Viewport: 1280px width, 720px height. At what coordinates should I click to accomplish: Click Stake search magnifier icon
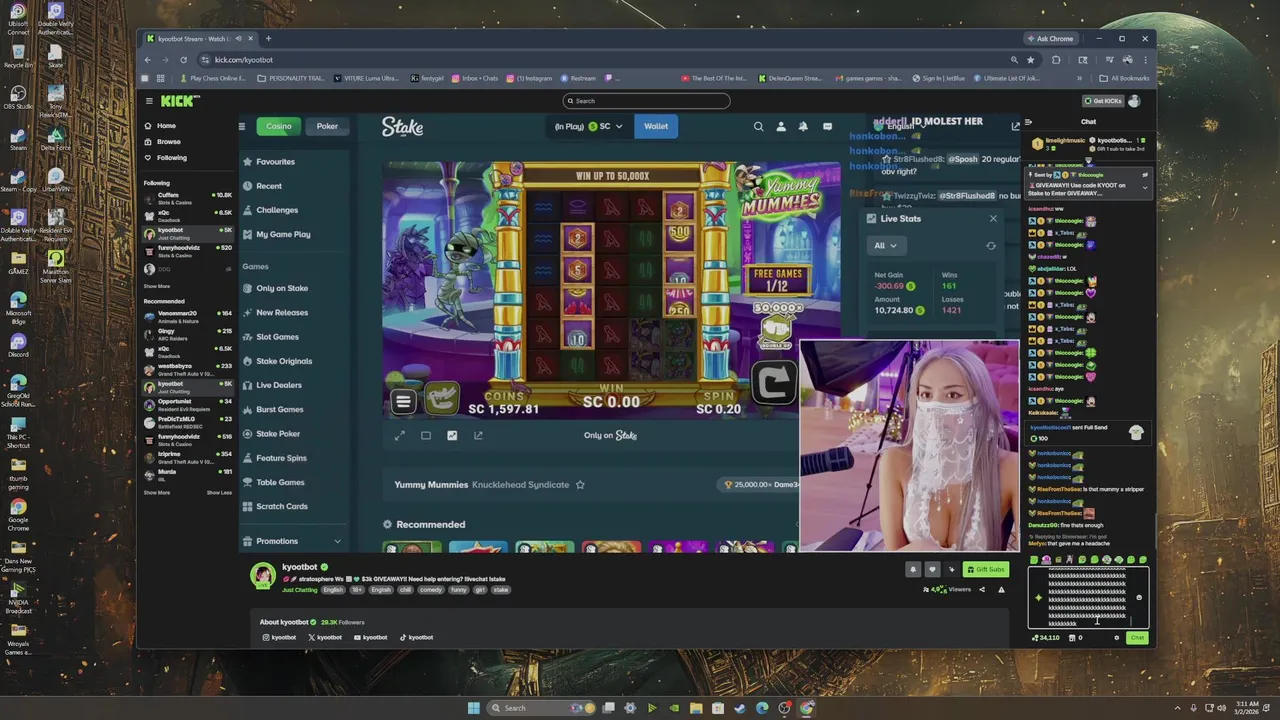pyautogui.click(x=758, y=126)
